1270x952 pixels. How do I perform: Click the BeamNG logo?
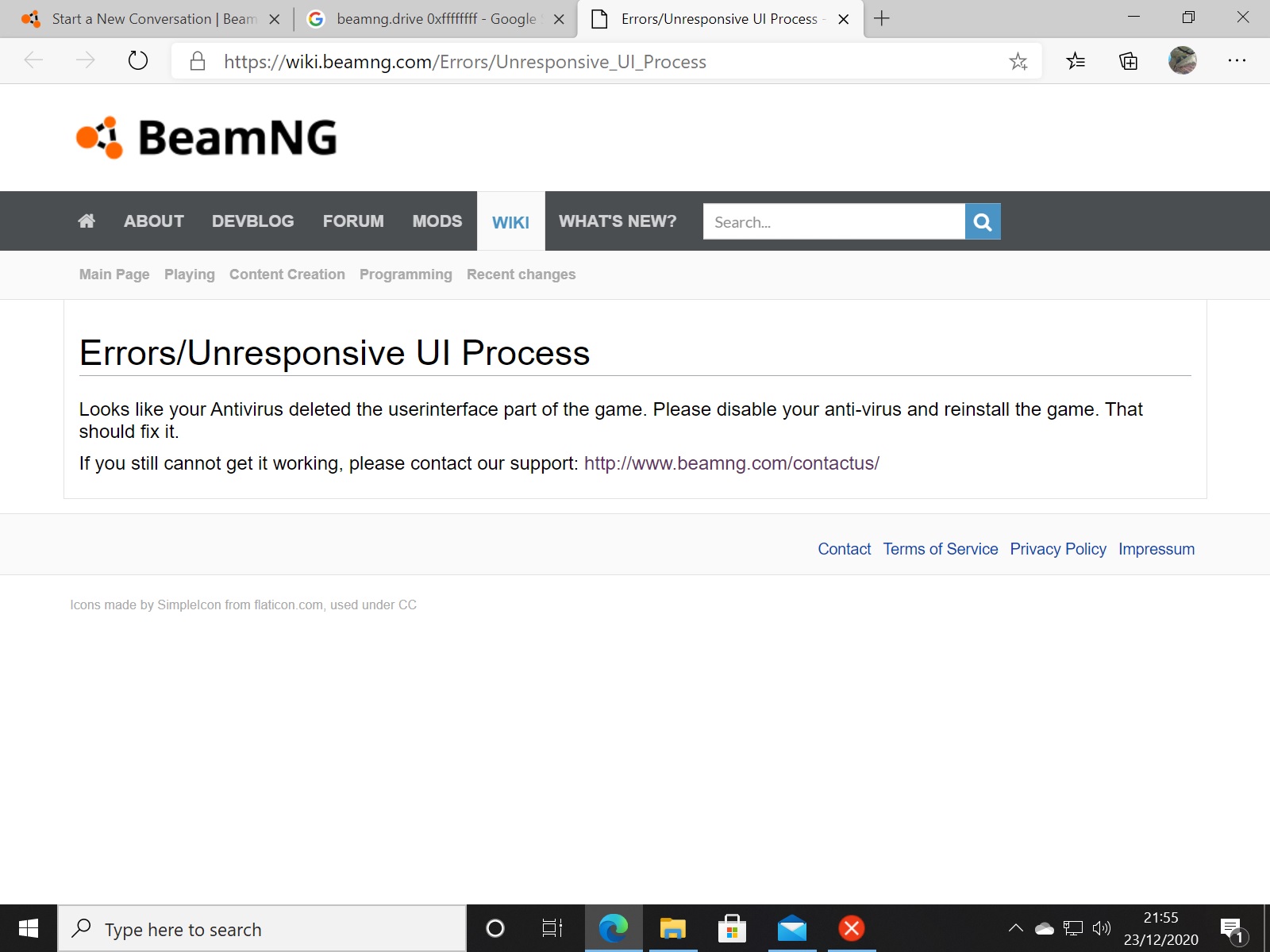click(206, 137)
